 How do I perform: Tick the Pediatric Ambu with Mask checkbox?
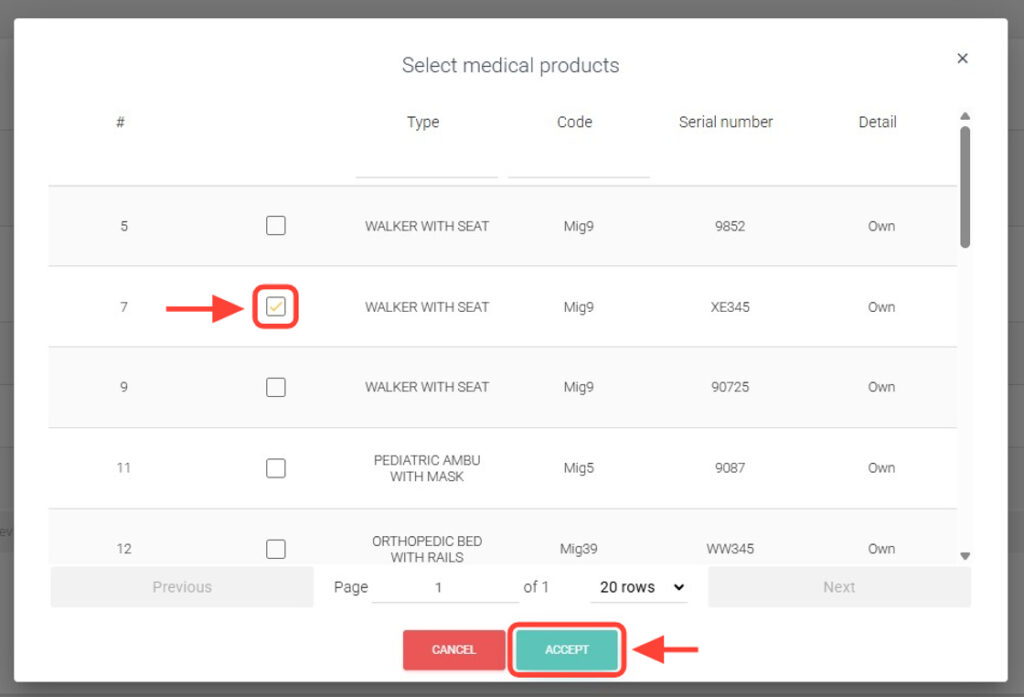coord(276,468)
